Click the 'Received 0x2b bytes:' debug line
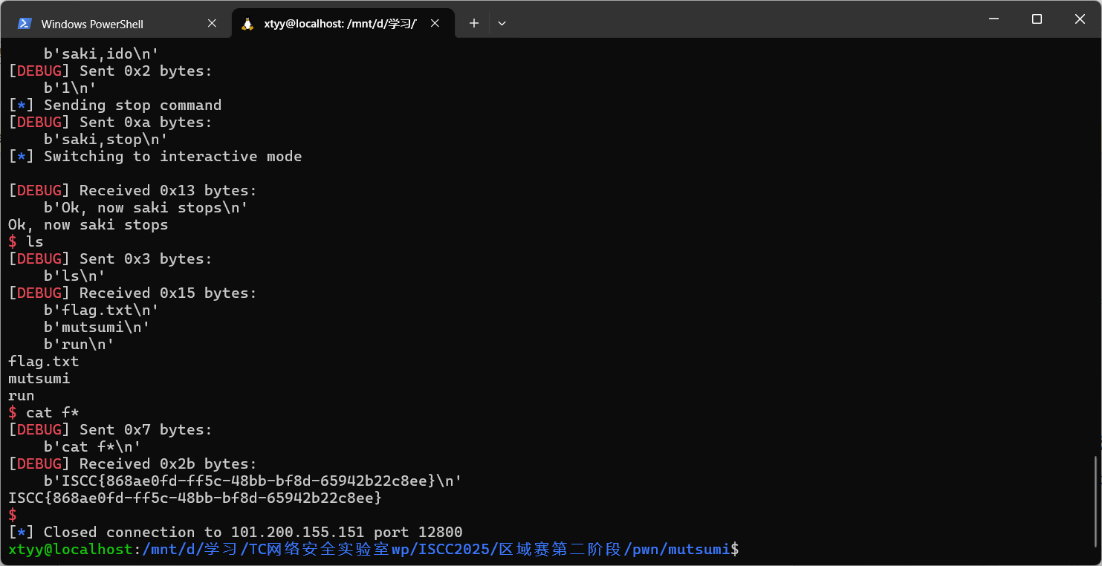 pyautogui.click(x=133, y=464)
